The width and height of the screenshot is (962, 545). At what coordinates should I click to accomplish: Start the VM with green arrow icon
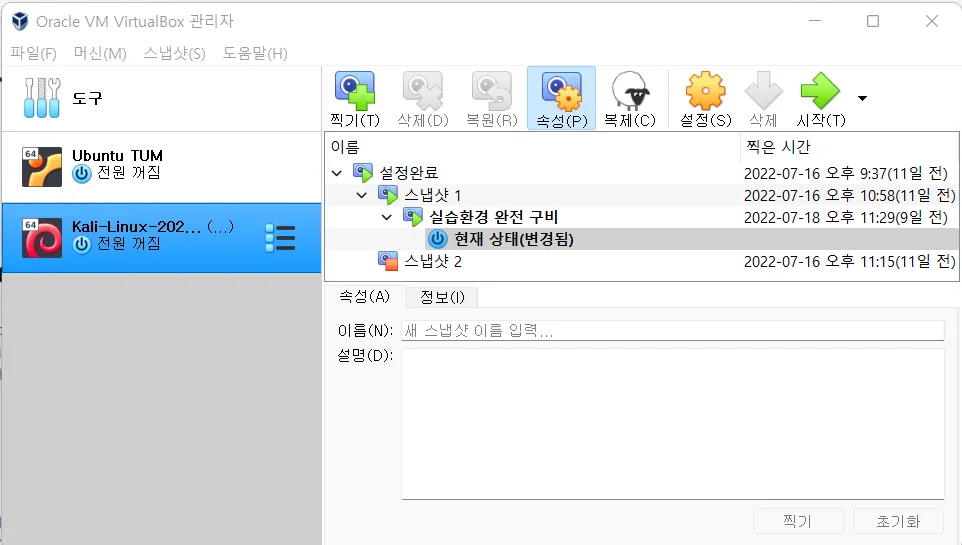point(820,90)
